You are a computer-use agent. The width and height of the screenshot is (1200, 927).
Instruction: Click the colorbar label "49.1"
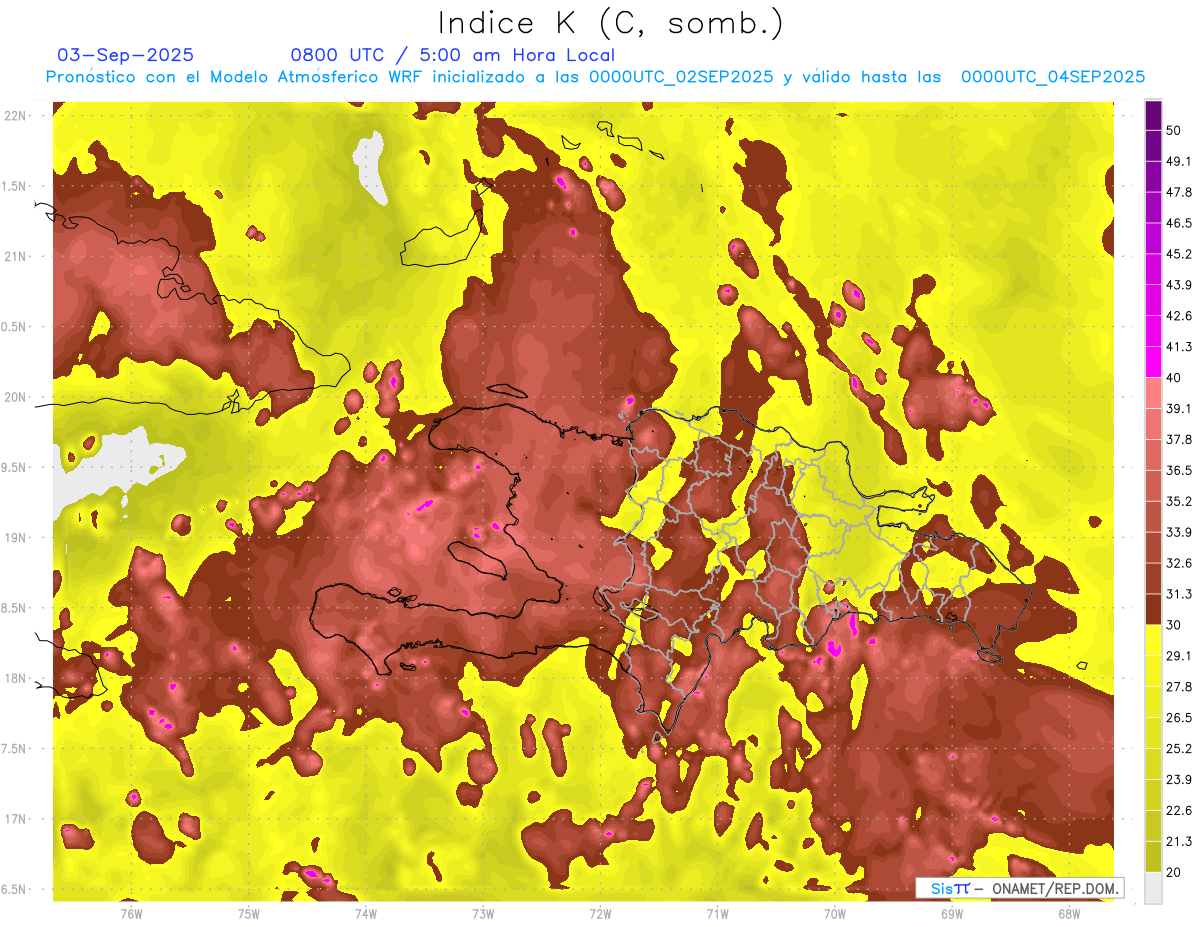(1179, 161)
